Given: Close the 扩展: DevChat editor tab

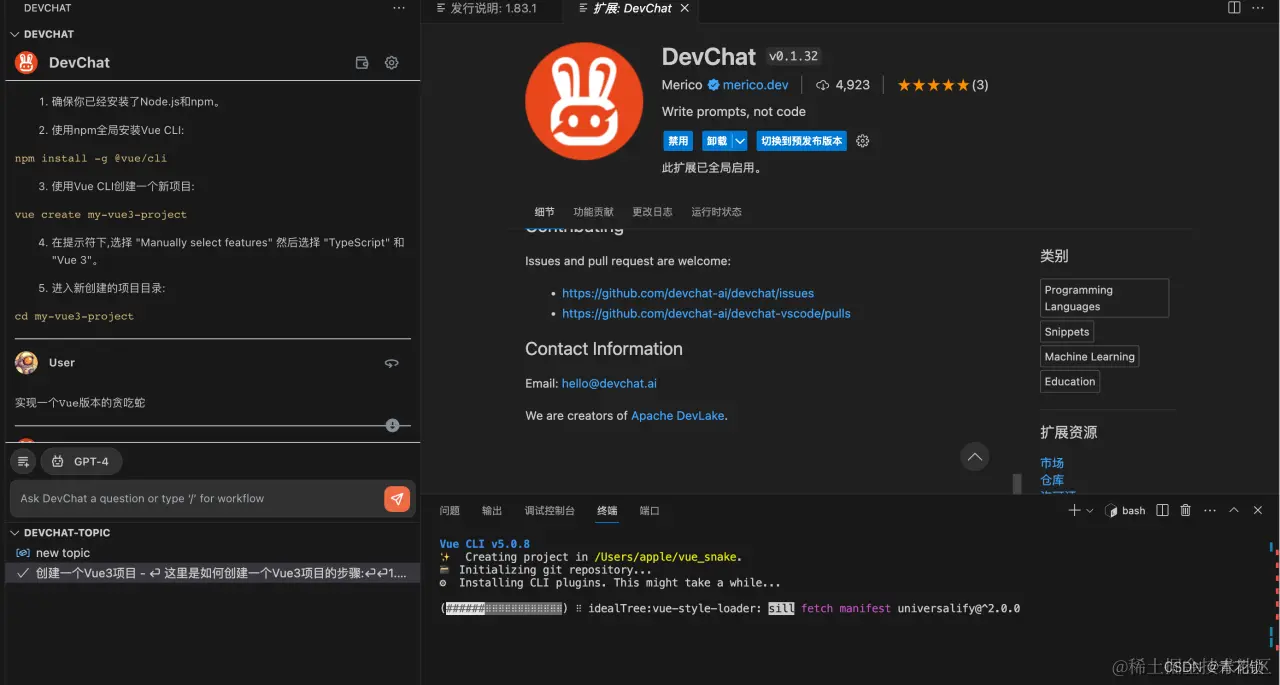Looking at the screenshot, I should pyautogui.click(x=685, y=8).
